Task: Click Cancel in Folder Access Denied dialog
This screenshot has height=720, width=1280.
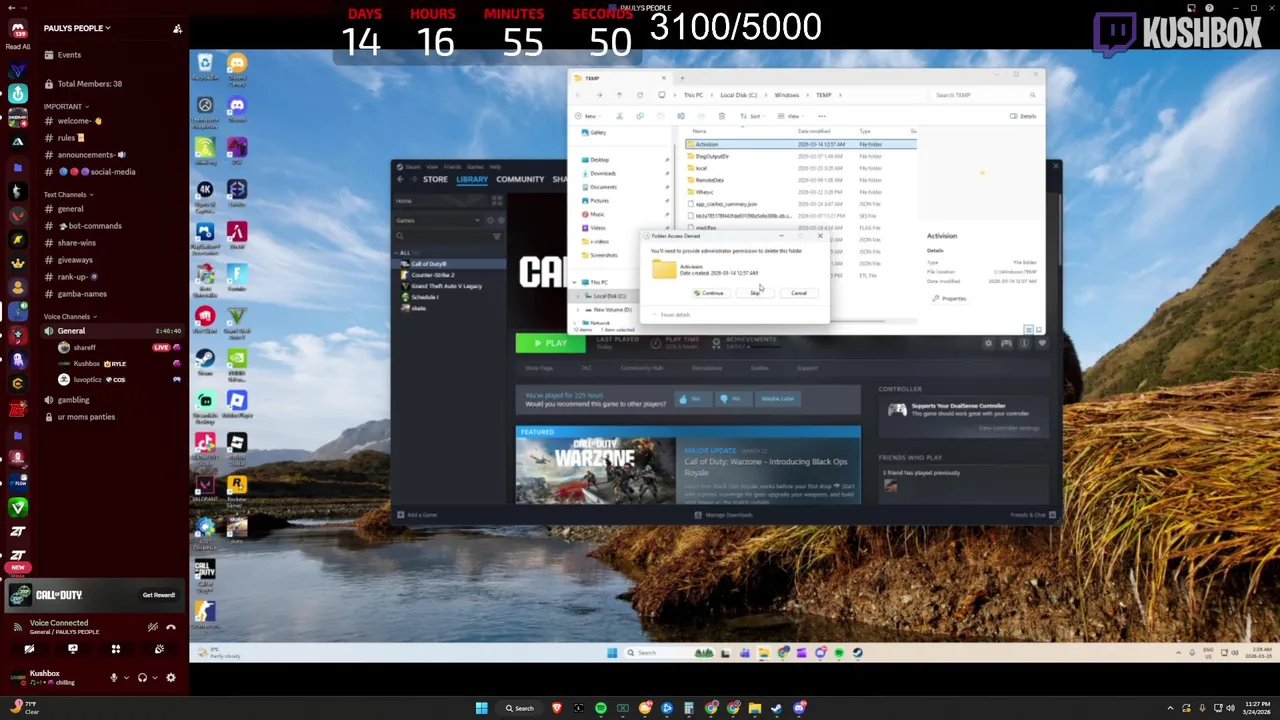Action: click(799, 293)
